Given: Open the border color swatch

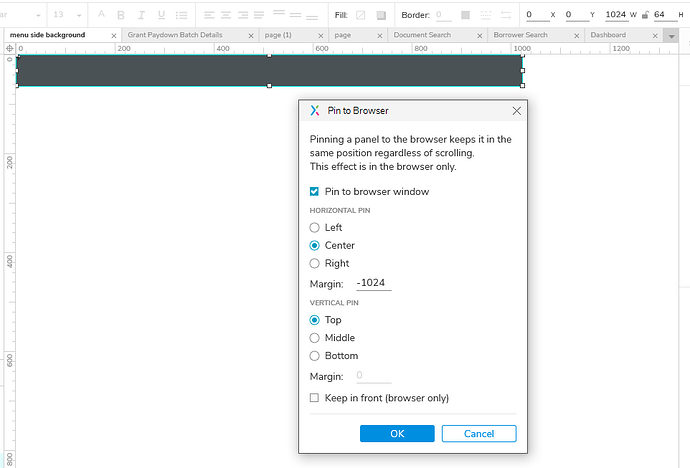Looking at the screenshot, I should [465, 15].
